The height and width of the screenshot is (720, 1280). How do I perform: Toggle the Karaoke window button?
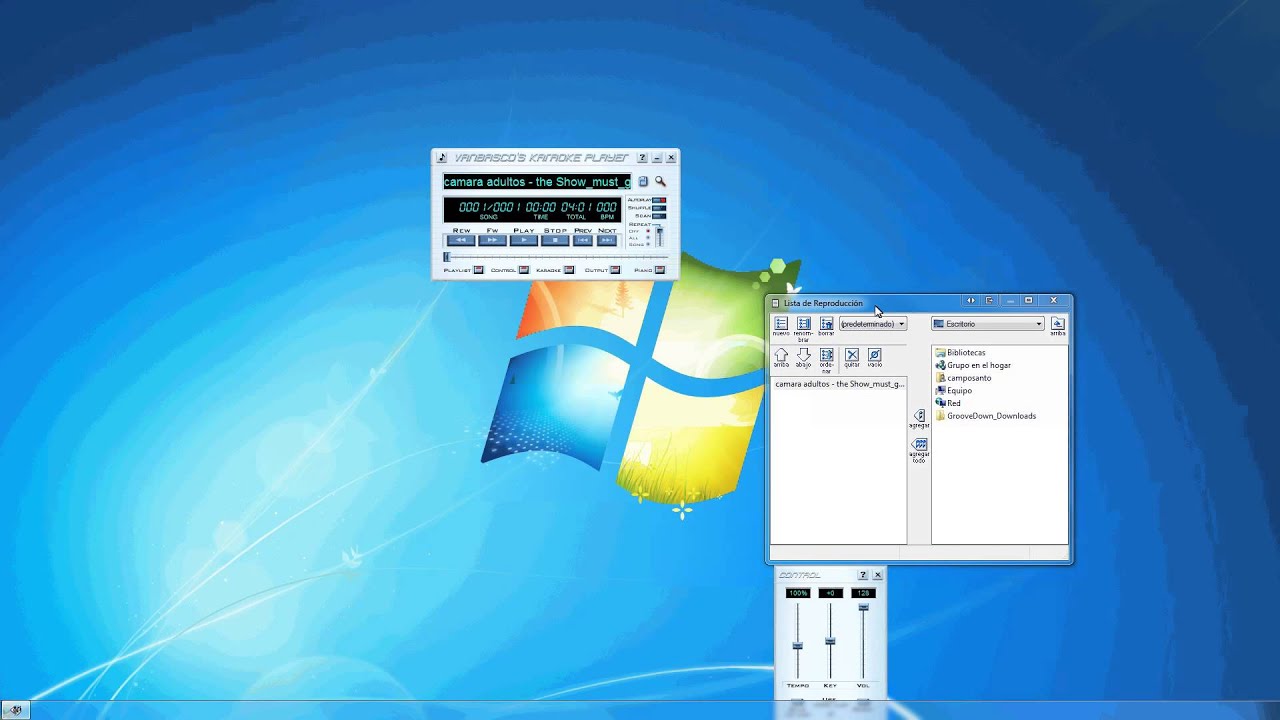click(x=569, y=270)
